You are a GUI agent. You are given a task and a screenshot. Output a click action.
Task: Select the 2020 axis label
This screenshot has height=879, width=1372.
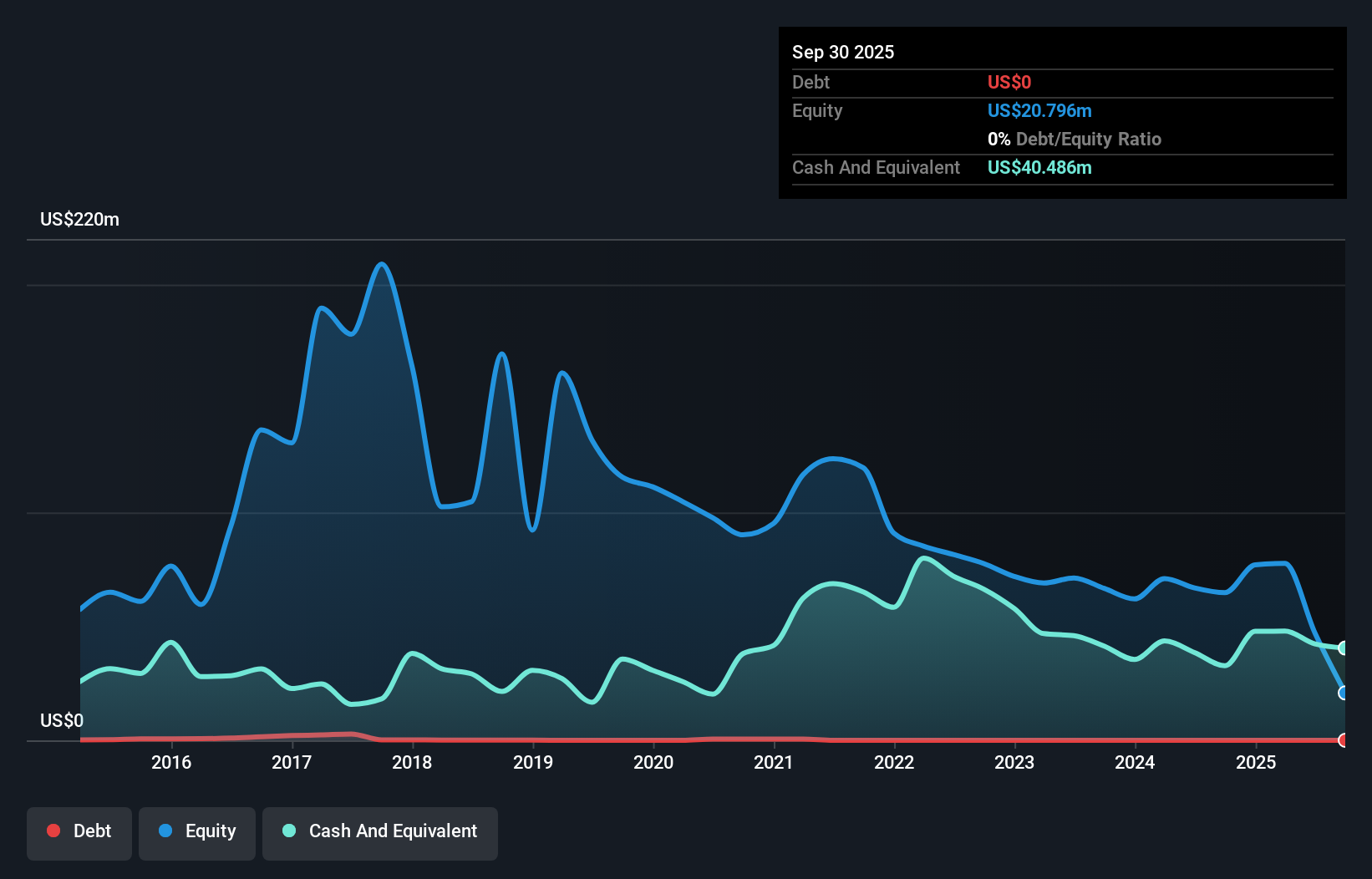pos(653,762)
